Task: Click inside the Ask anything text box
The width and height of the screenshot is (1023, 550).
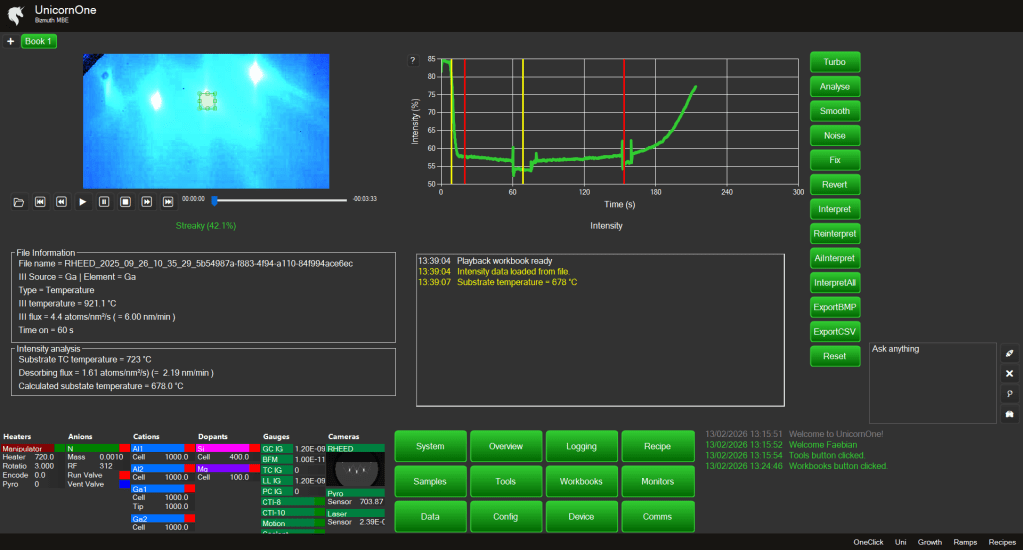Action: click(930, 385)
